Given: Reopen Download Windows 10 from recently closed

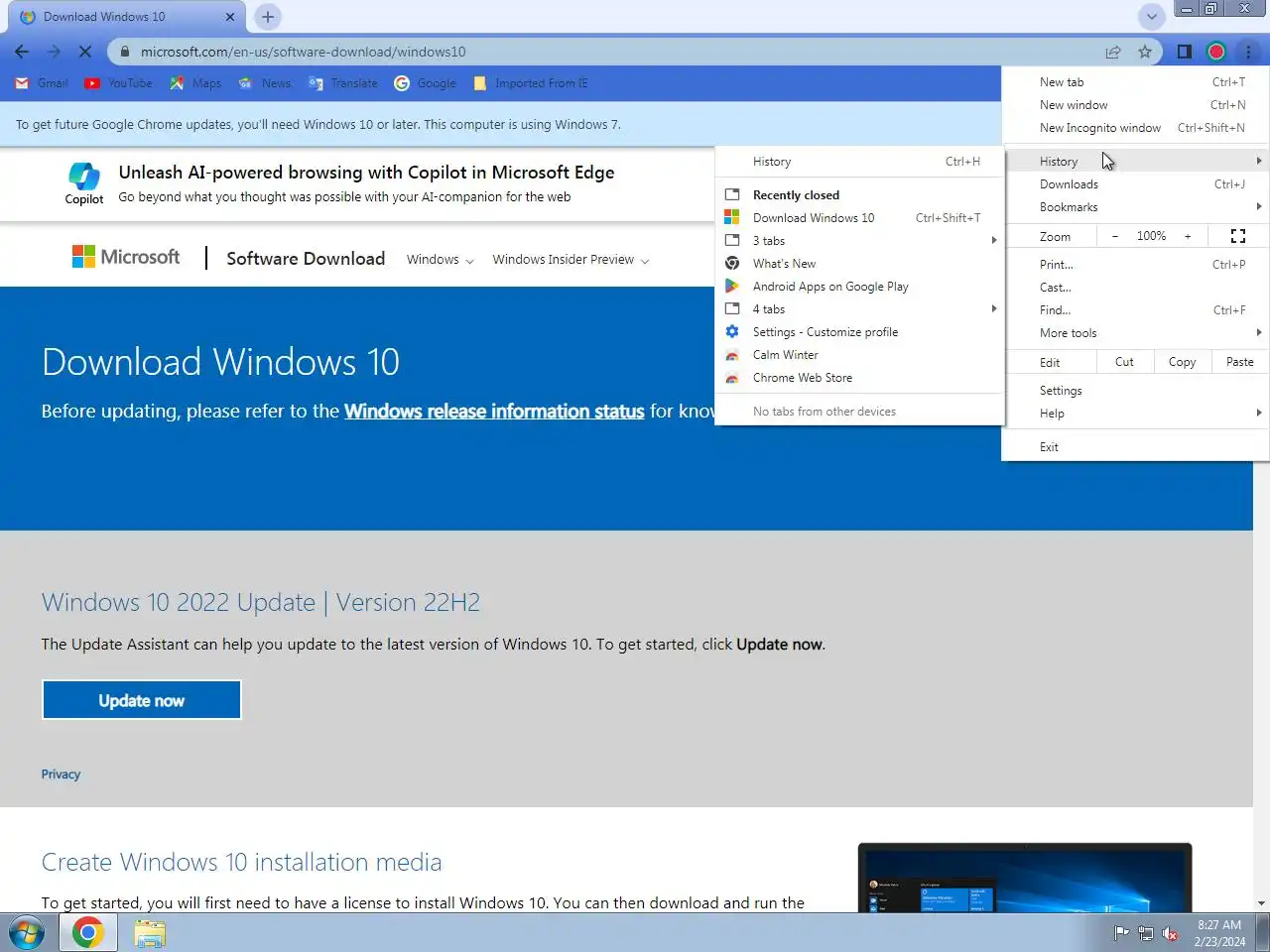Looking at the screenshot, I should (859, 218).
